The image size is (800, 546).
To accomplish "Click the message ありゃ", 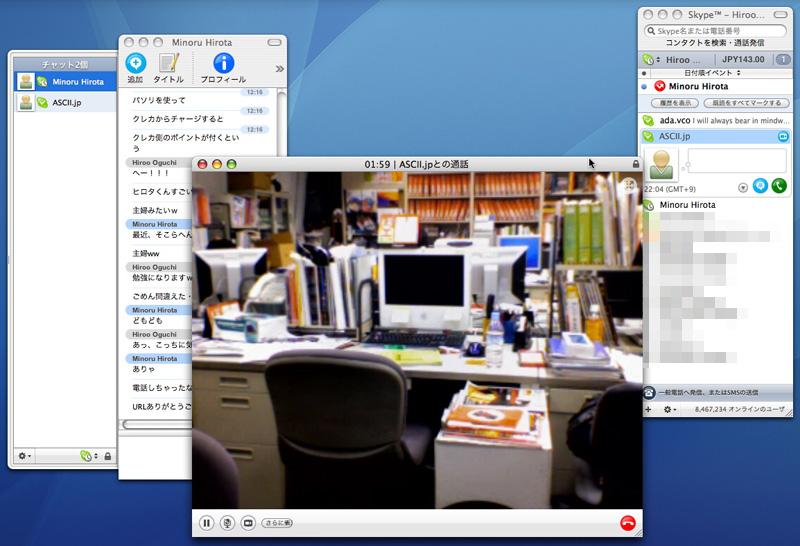I will tap(143, 369).
